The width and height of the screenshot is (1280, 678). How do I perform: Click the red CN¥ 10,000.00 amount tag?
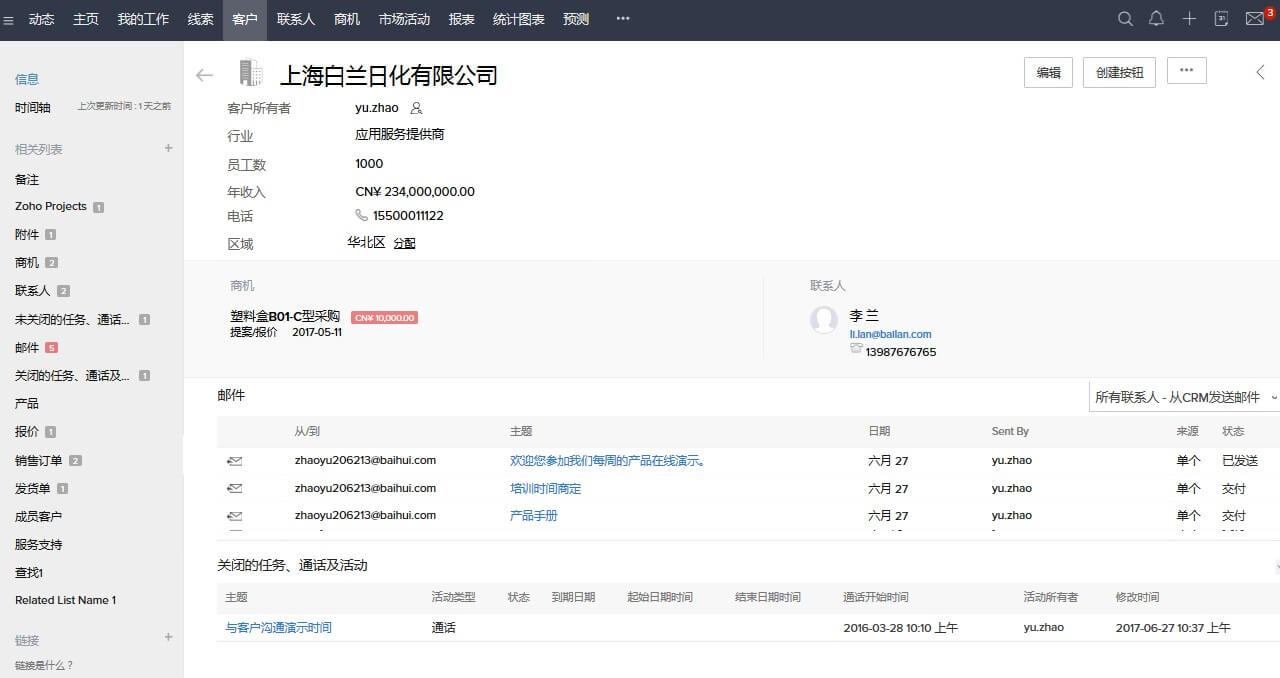coord(384,318)
